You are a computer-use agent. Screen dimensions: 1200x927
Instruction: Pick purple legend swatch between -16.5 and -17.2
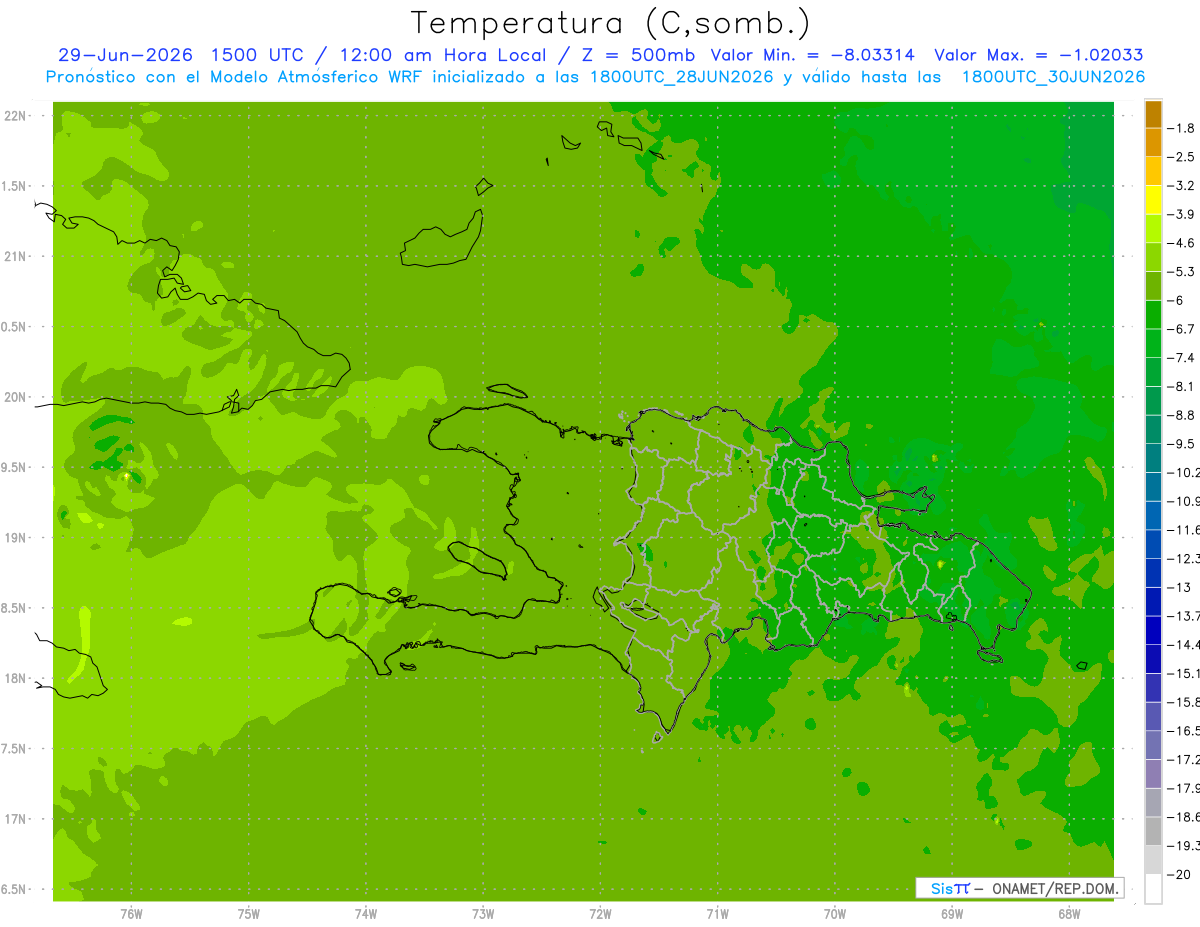point(1153,745)
